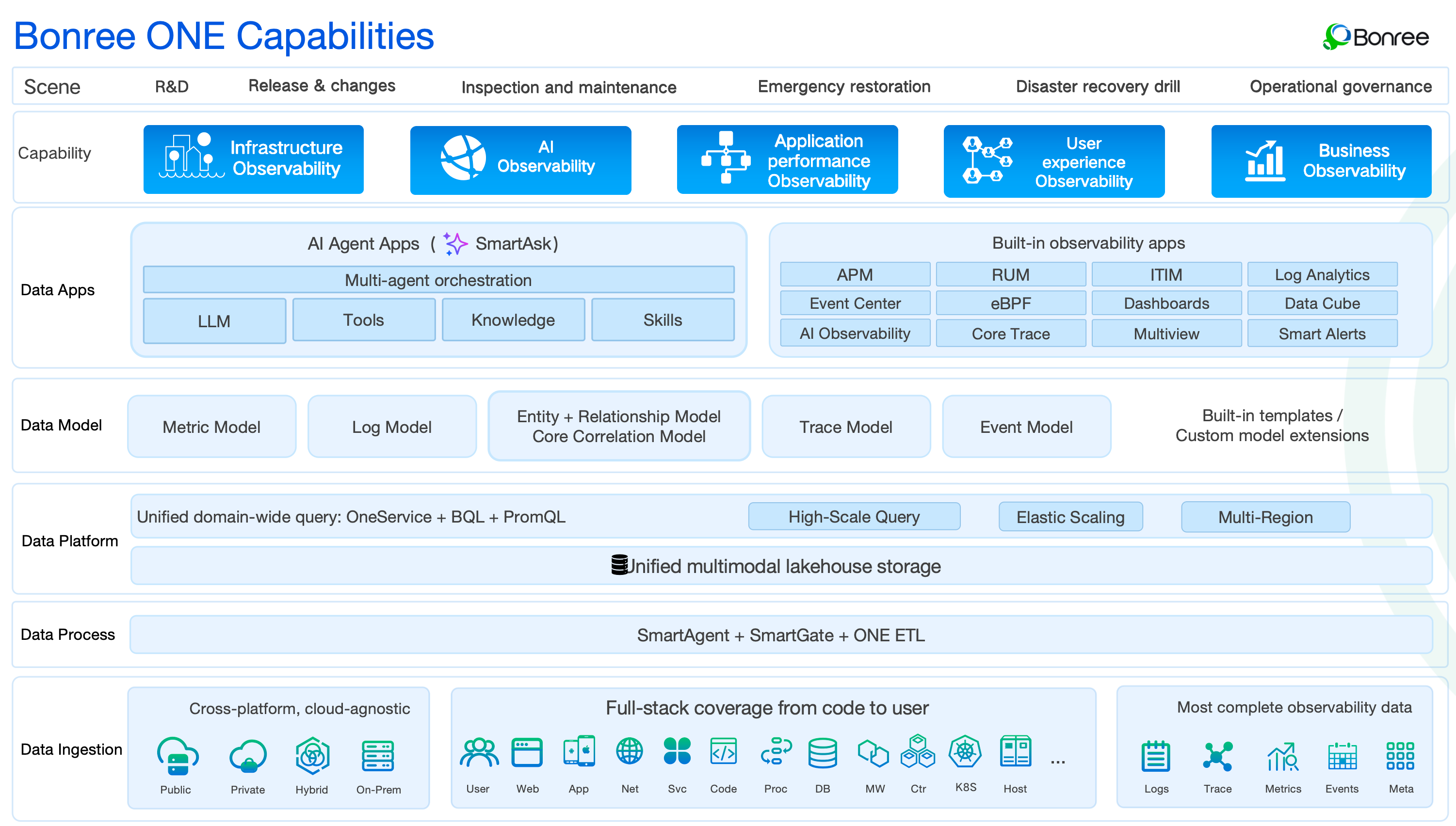Select the Ctr container boxes icon
Image resolution: width=1456 pixels, height=826 pixels.
pyautogui.click(x=918, y=751)
